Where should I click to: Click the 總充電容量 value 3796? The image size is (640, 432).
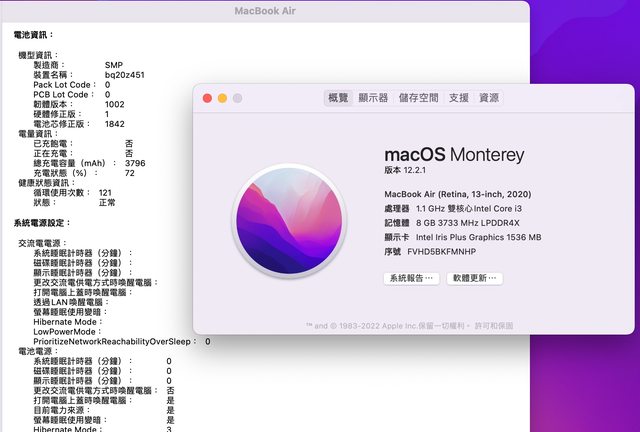[x=135, y=163]
